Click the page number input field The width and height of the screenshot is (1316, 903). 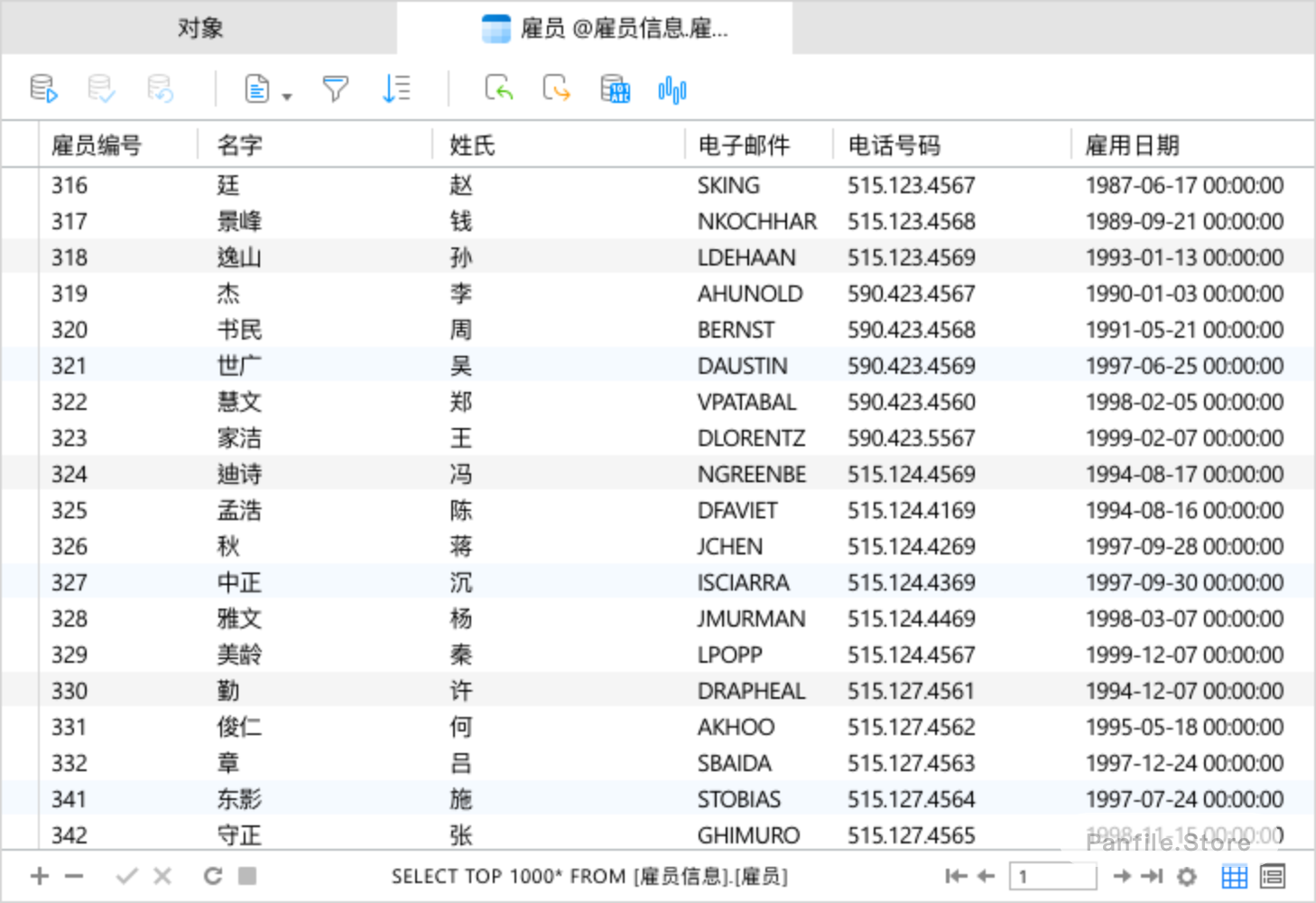click(x=1053, y=876)
